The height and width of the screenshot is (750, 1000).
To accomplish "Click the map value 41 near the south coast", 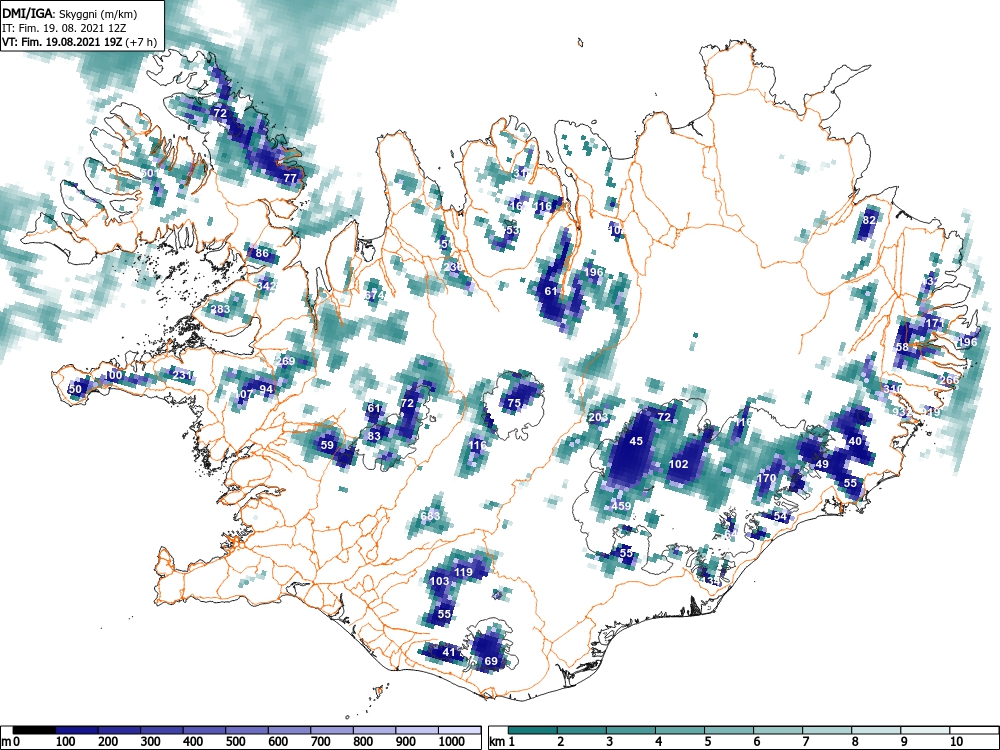I will click(449, 652).
